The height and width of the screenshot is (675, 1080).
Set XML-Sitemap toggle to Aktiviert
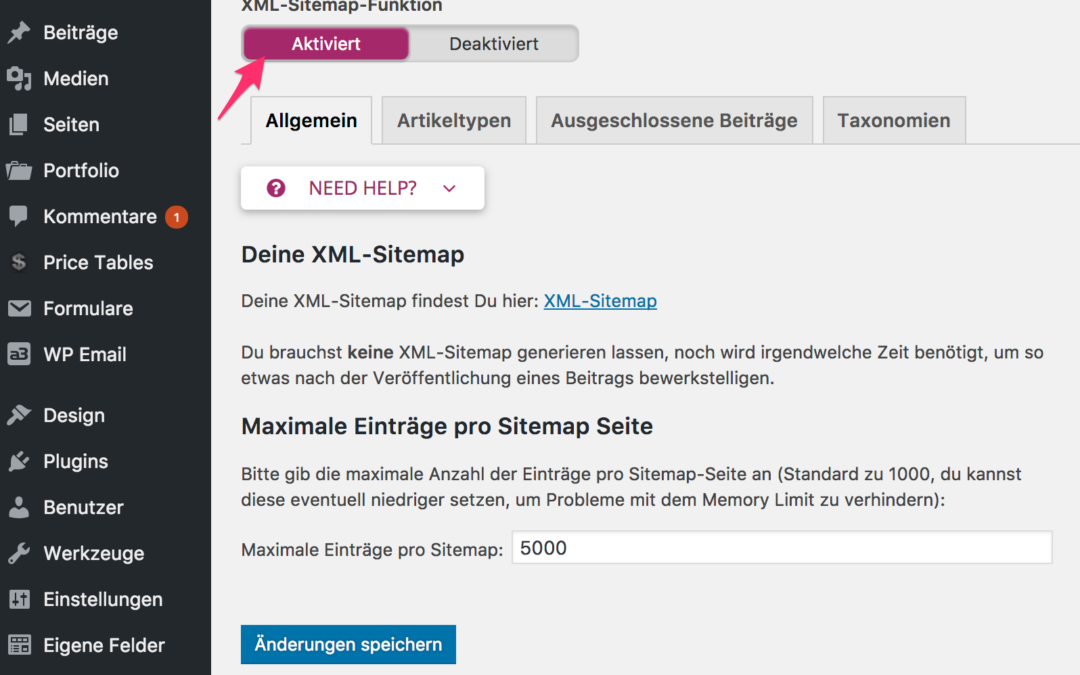[326, 44]
